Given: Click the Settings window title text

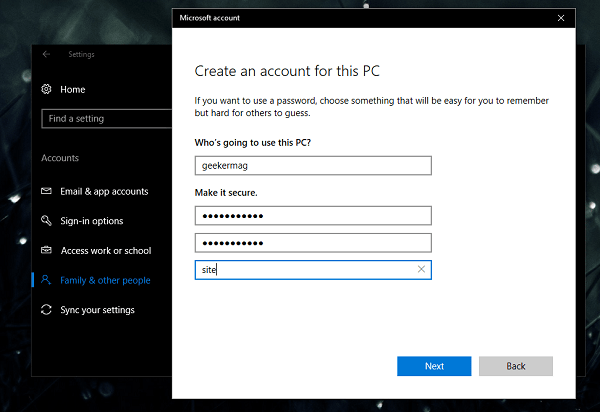Looking at the screenshot, I should tap(82, 54).
